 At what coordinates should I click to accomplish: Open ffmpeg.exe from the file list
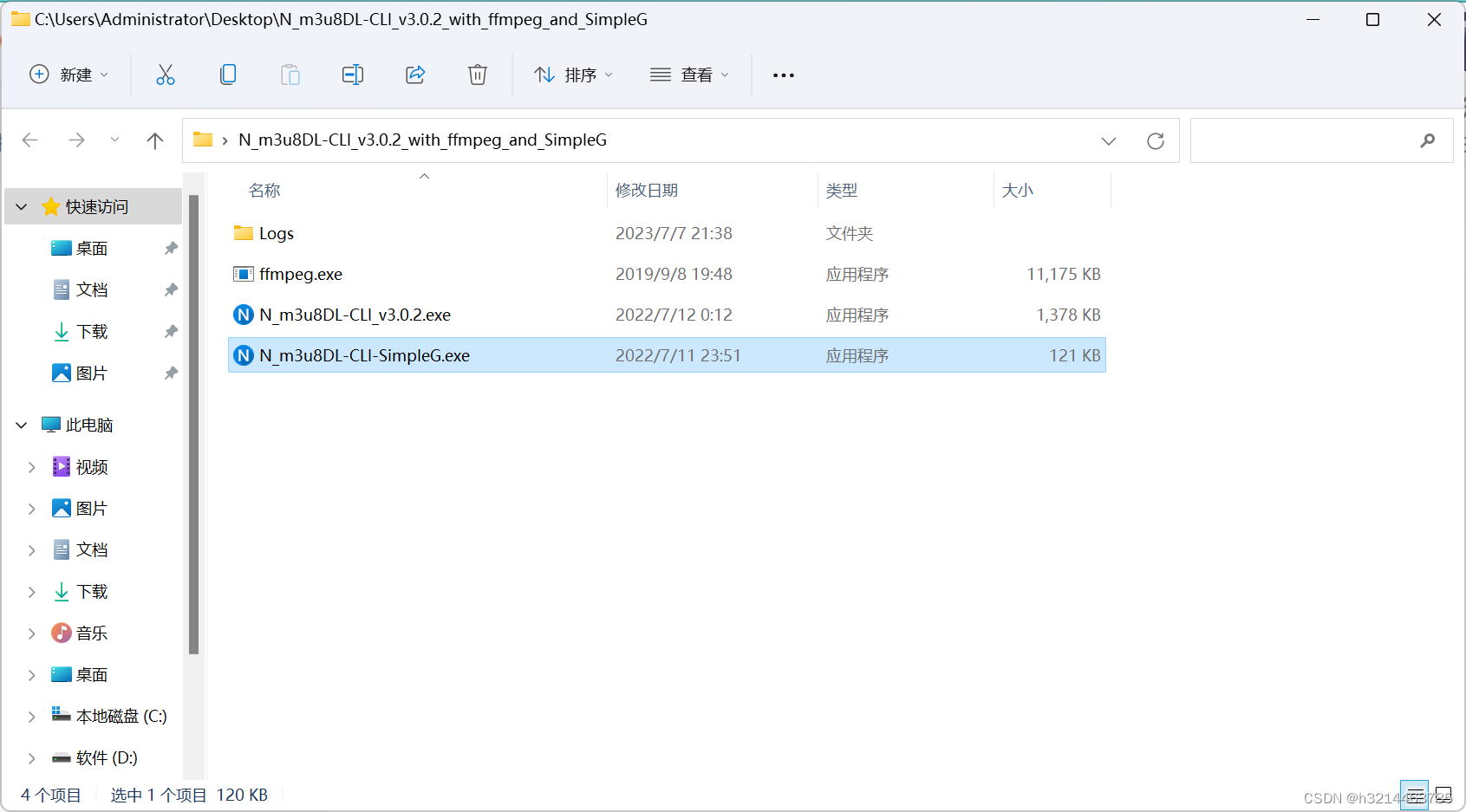coord(300,274)
